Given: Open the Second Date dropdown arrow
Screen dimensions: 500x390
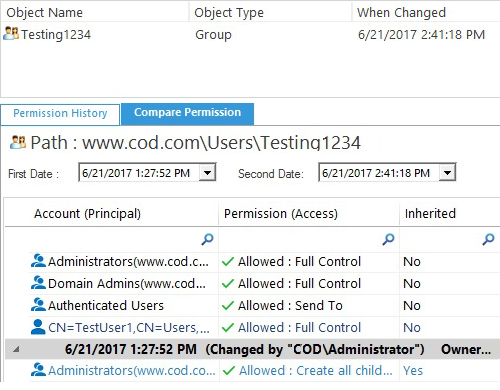Looking at the screenshot, I should (x=447, y=173).
